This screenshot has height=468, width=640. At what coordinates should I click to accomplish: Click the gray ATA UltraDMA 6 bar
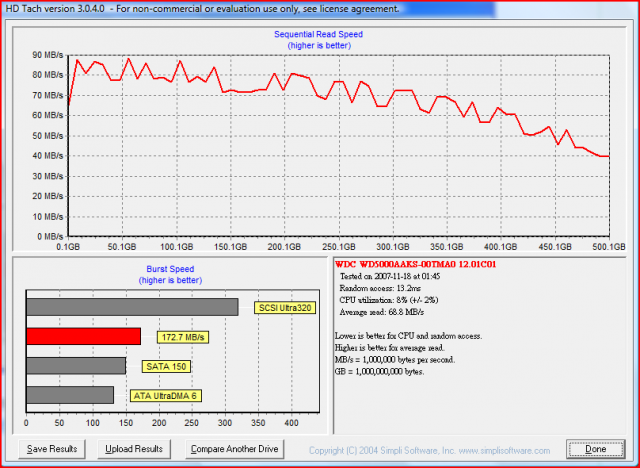70,395
